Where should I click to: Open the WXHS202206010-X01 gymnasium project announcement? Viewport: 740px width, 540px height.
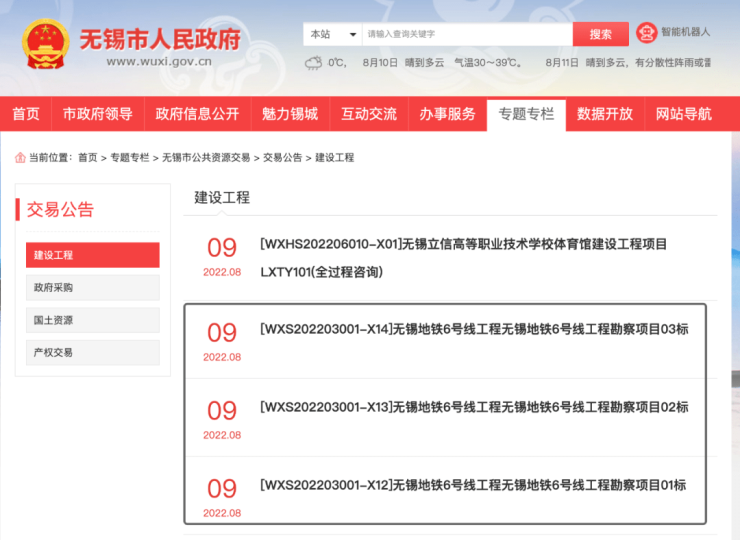[x=462, y=245]
